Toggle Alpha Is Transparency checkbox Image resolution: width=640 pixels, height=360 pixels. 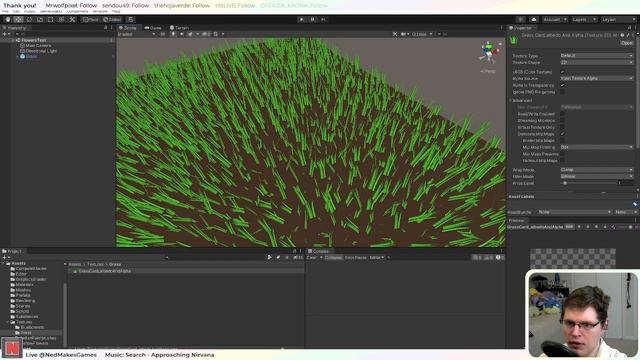(562, 85)
